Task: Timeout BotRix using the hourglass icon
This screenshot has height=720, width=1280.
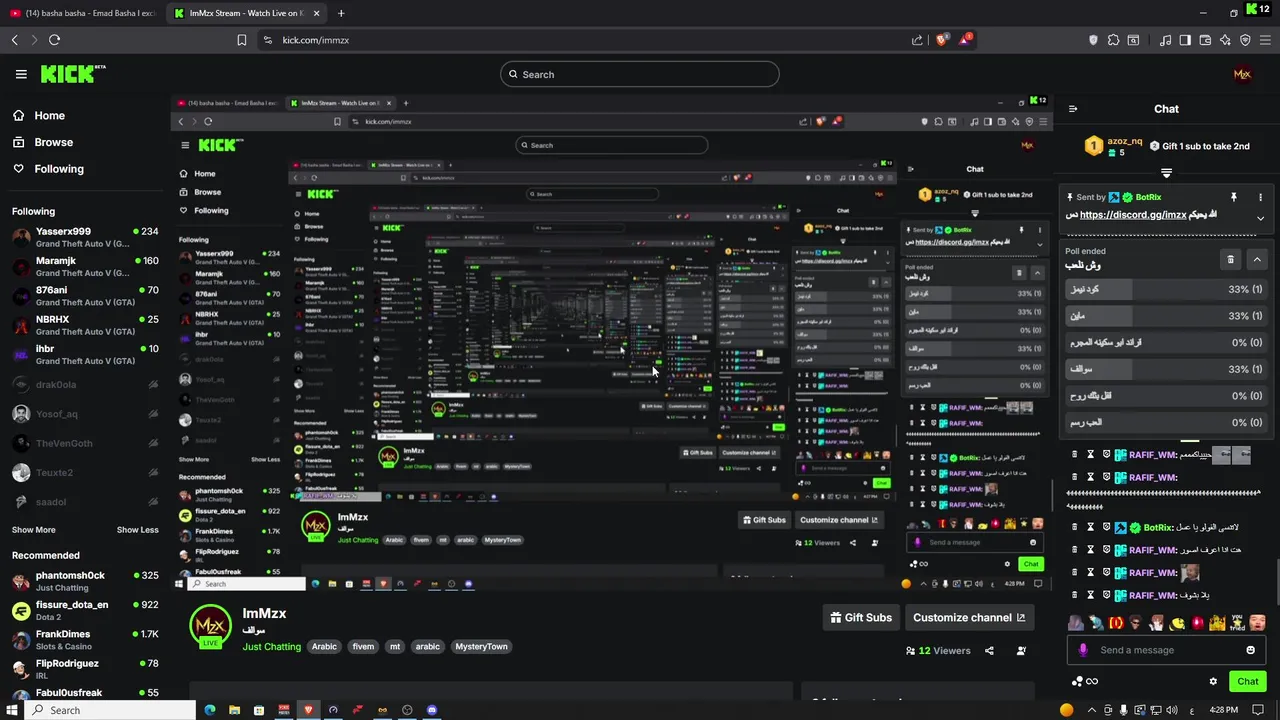Action: coord(1090,527)
